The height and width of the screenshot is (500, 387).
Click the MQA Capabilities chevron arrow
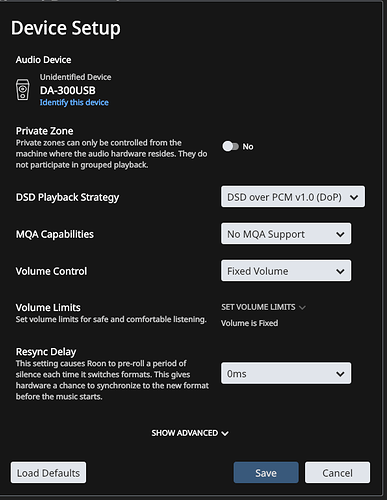tap(340, 234)
